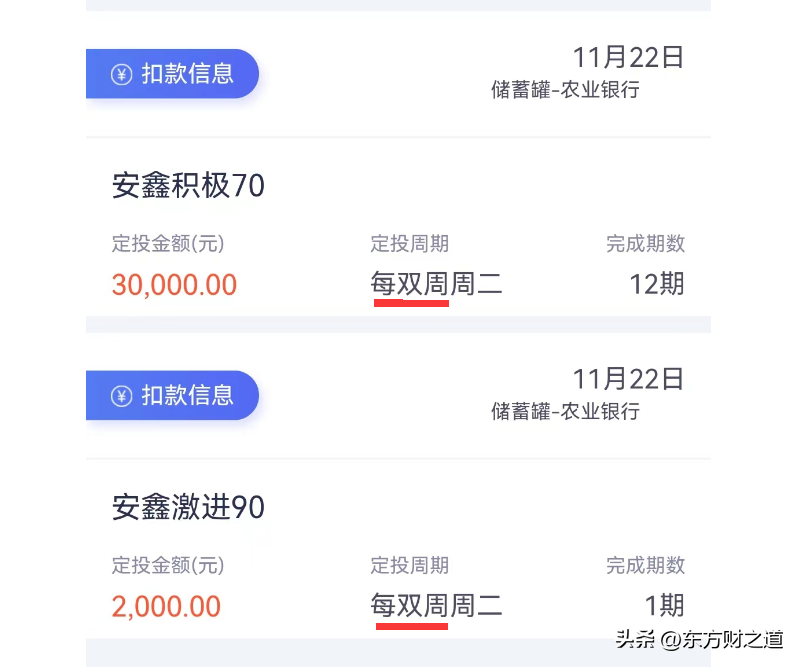Select the 安鑫激进90 fund title
The width and height of the screenshot is (801, 667).
[x=187, y=508]
